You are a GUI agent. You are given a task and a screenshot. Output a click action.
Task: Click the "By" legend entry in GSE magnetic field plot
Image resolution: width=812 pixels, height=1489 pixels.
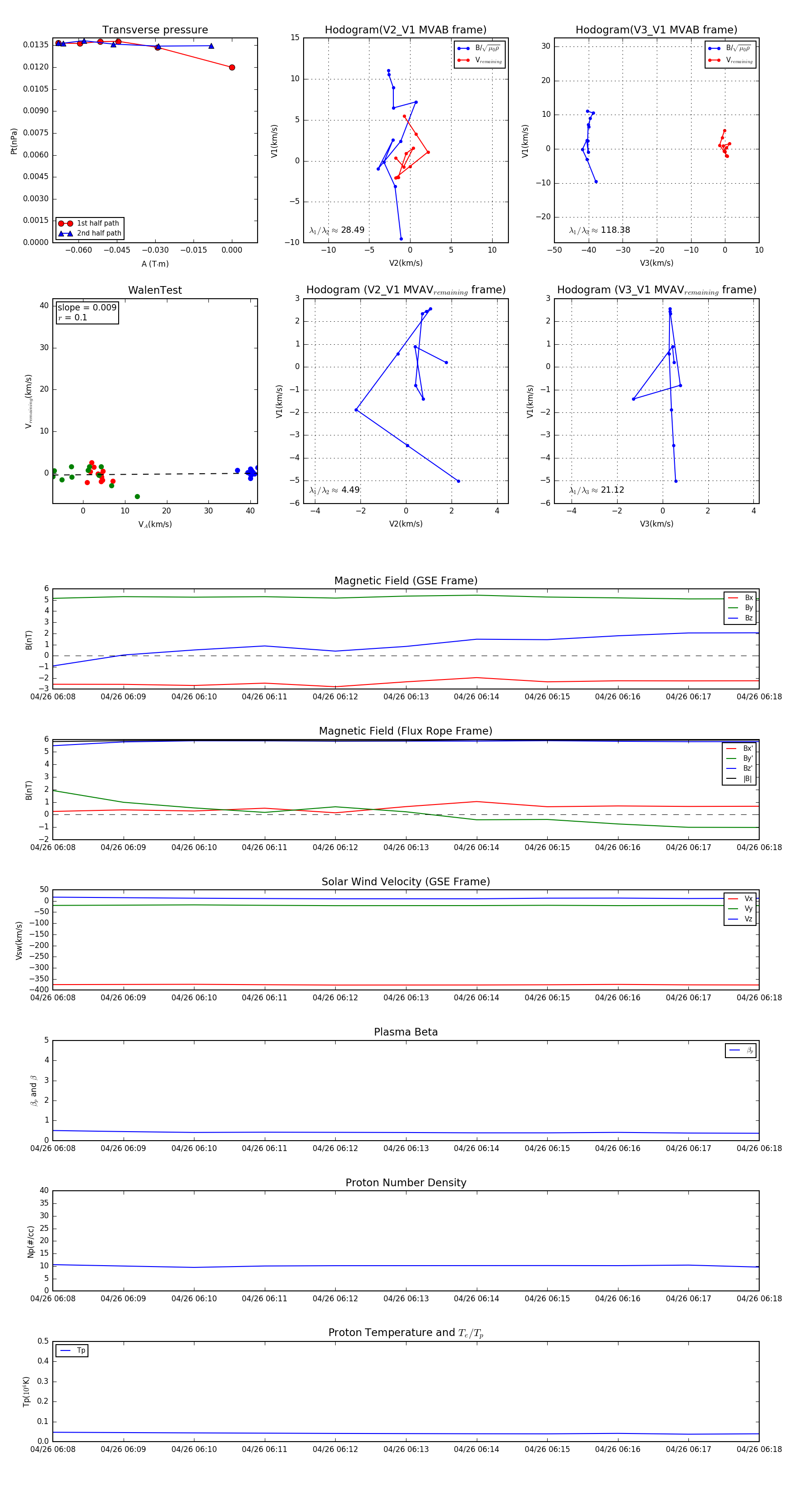pos(740,608)
